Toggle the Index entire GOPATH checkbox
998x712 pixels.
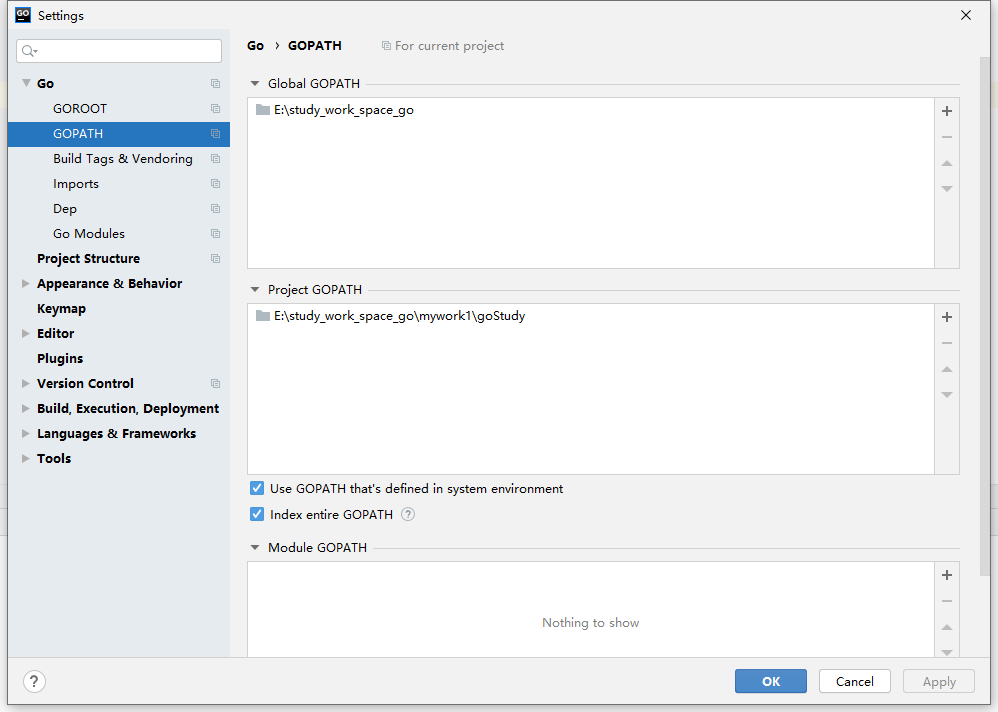(x=257, y=515)
